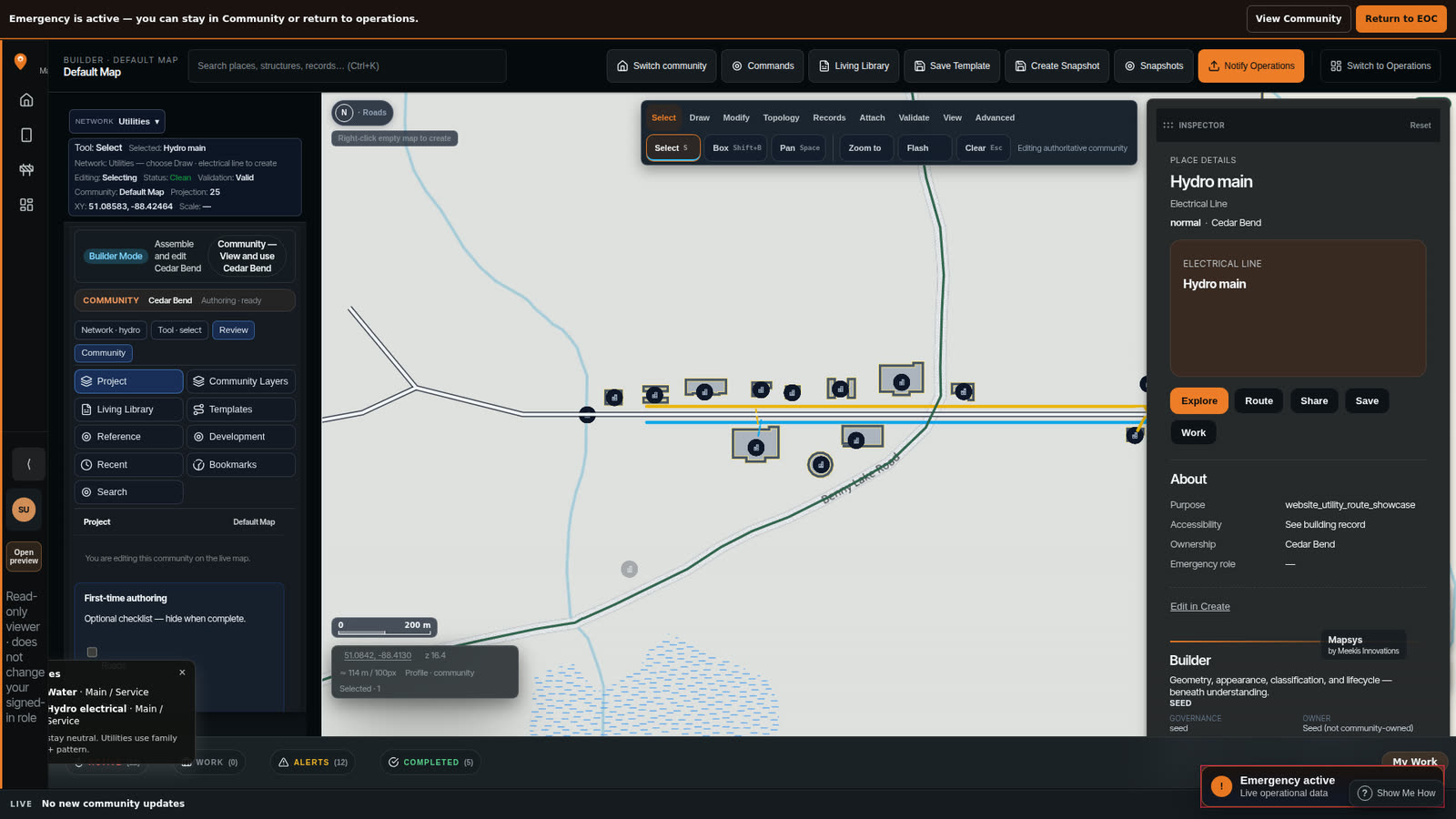Open the road barrier icon in left rail
The height and width of the screenshot is (819, 1456).
click(26, 170)
